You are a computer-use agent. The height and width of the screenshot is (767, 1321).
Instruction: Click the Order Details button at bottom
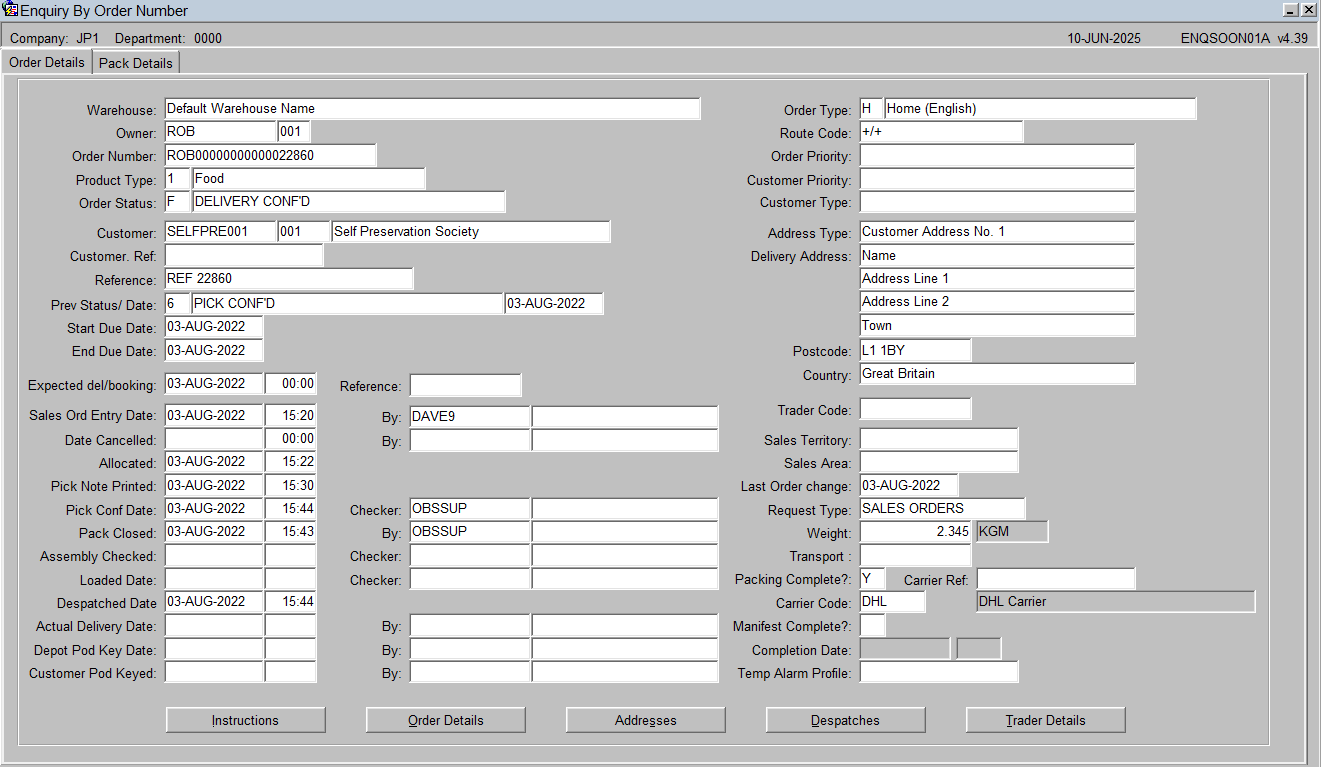(x=445, y=720)
